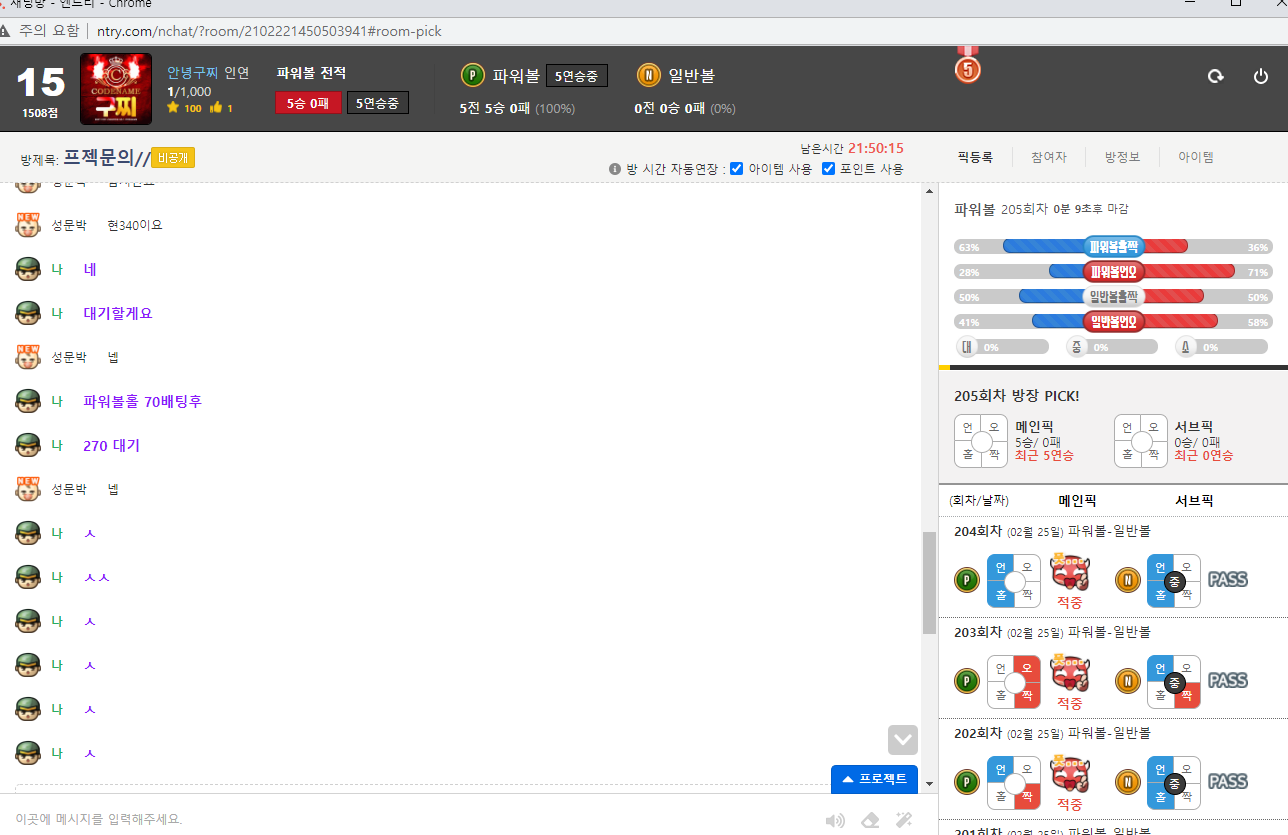Click the yellow star points icon under the host name
Viewport: 1288px width, 835px height.
point(173,108)
